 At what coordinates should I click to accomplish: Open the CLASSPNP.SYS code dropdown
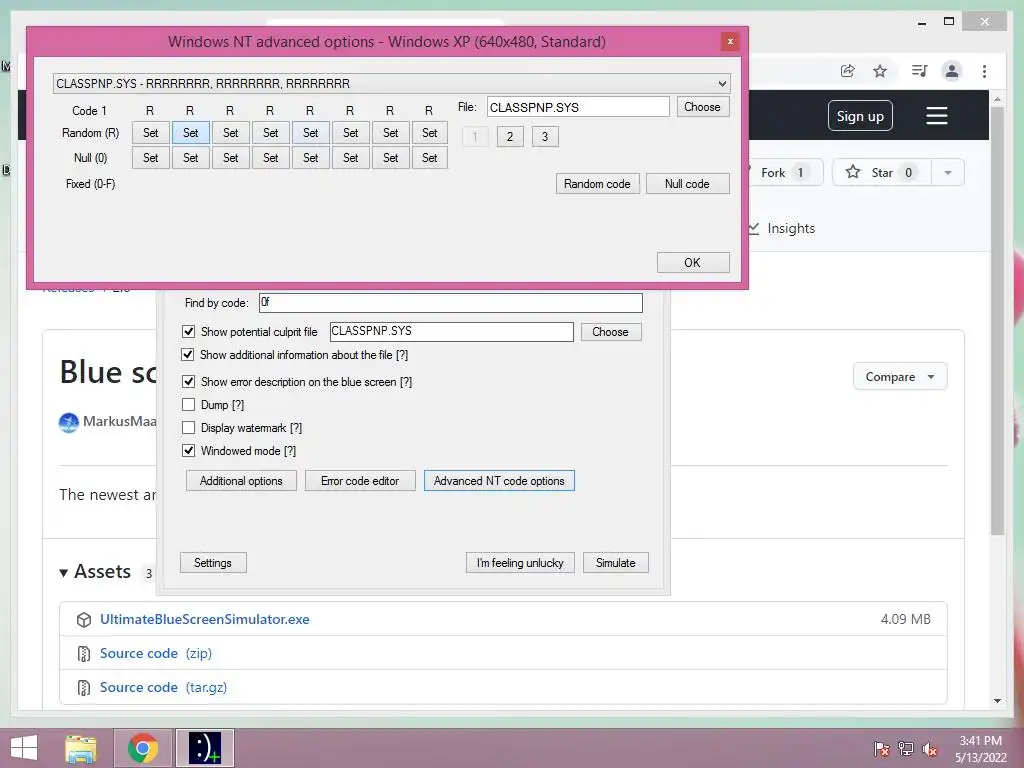(391, 84)
